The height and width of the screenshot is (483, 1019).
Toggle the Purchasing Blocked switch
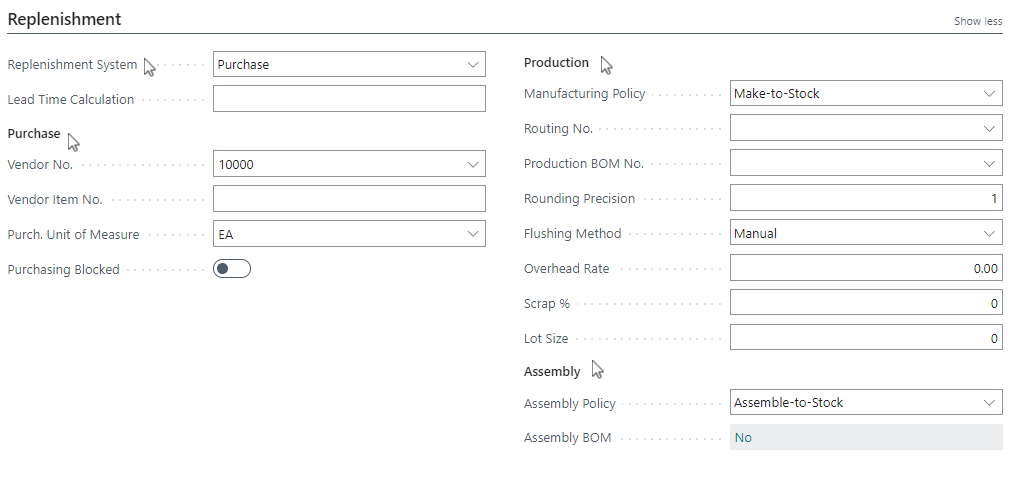click(232, 268)
